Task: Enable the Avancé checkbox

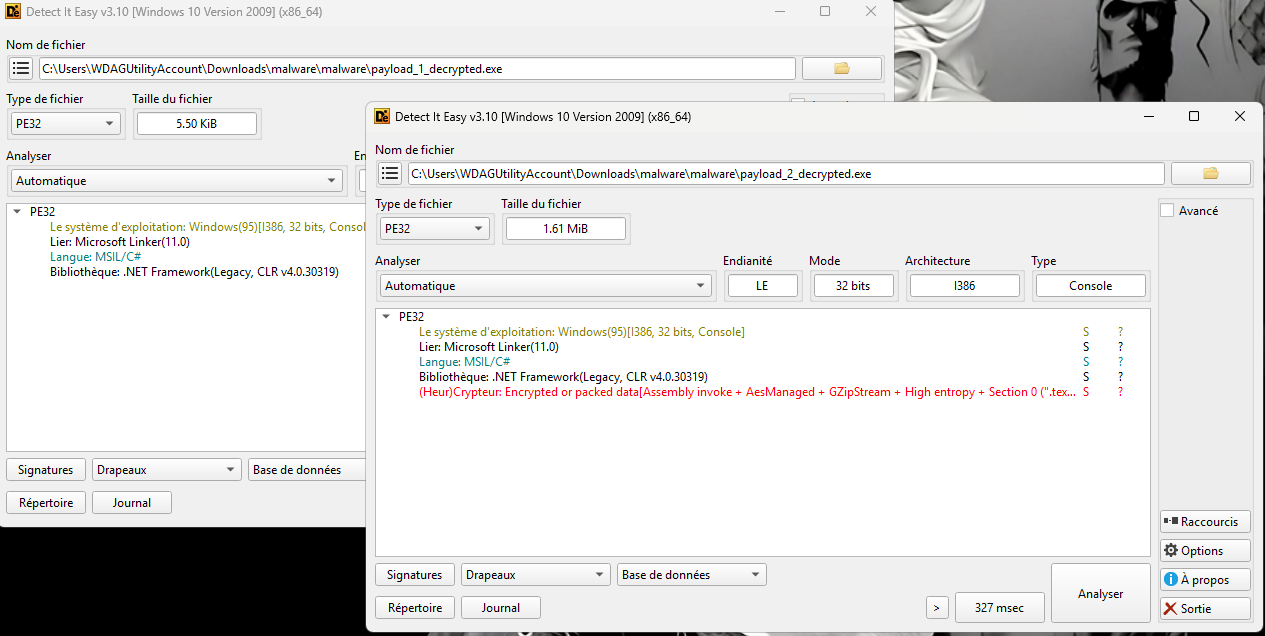Action: pos(1167,211)
